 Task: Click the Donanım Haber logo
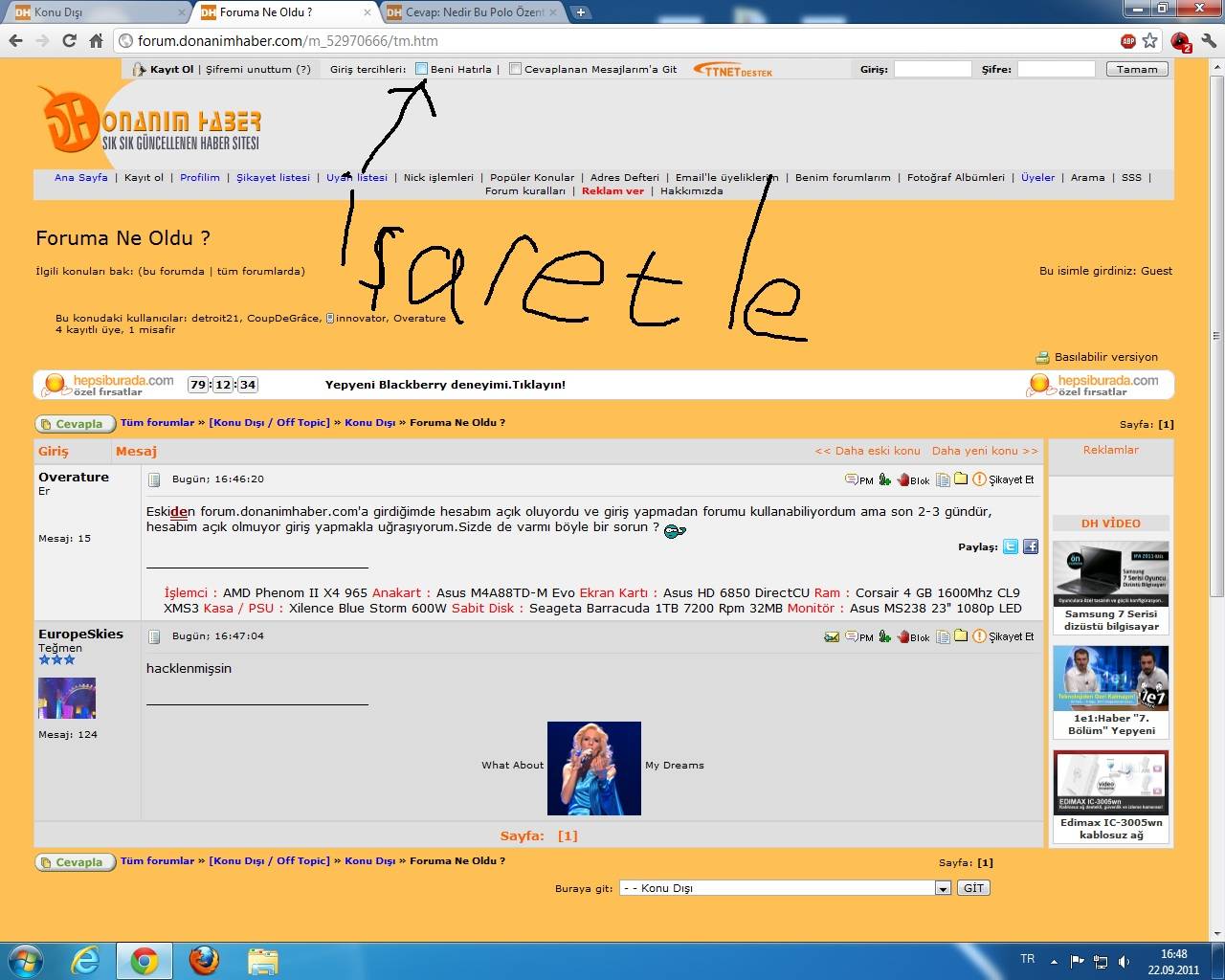click(x=150, y=121)
